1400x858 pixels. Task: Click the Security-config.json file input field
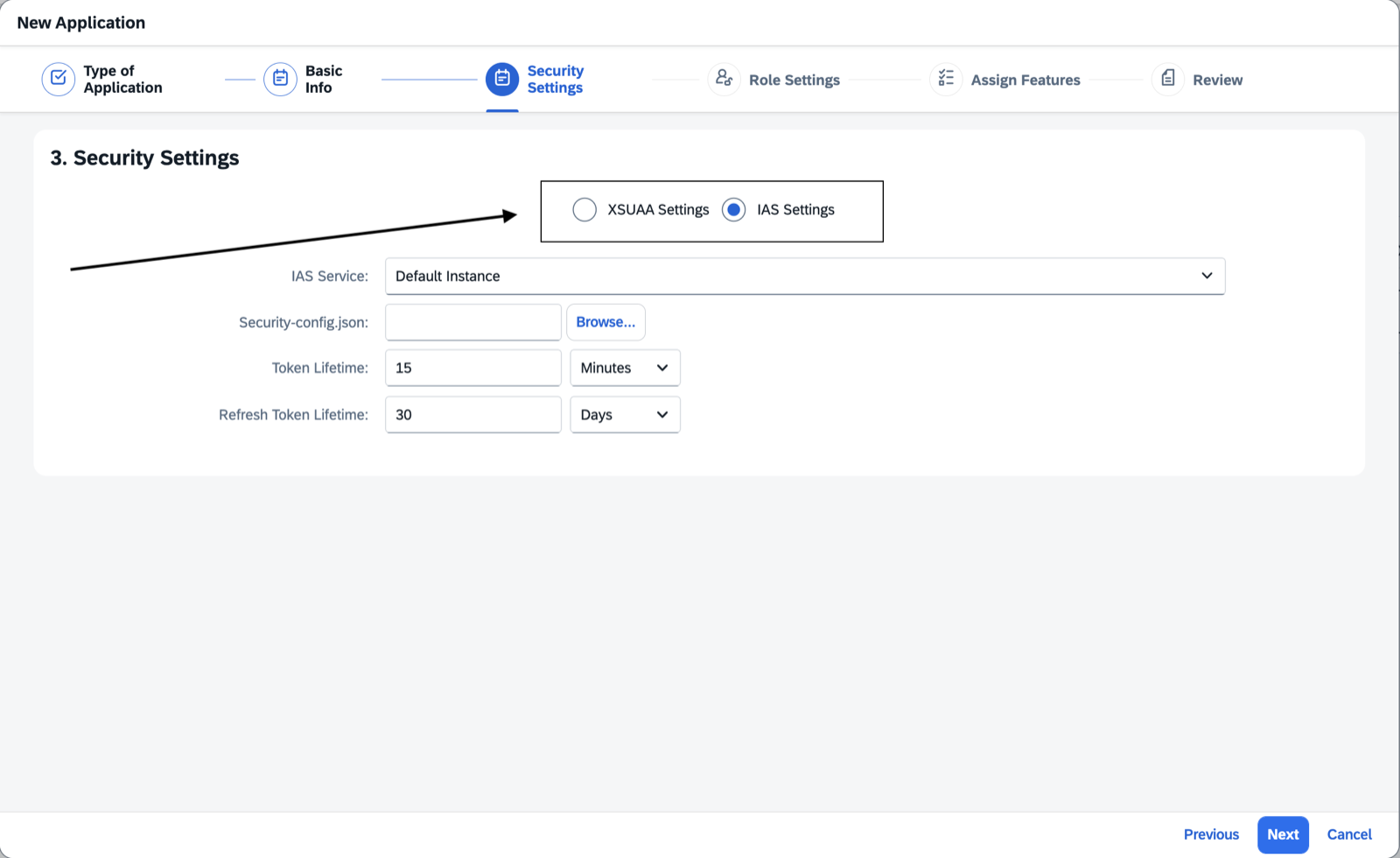pos(472,322)
